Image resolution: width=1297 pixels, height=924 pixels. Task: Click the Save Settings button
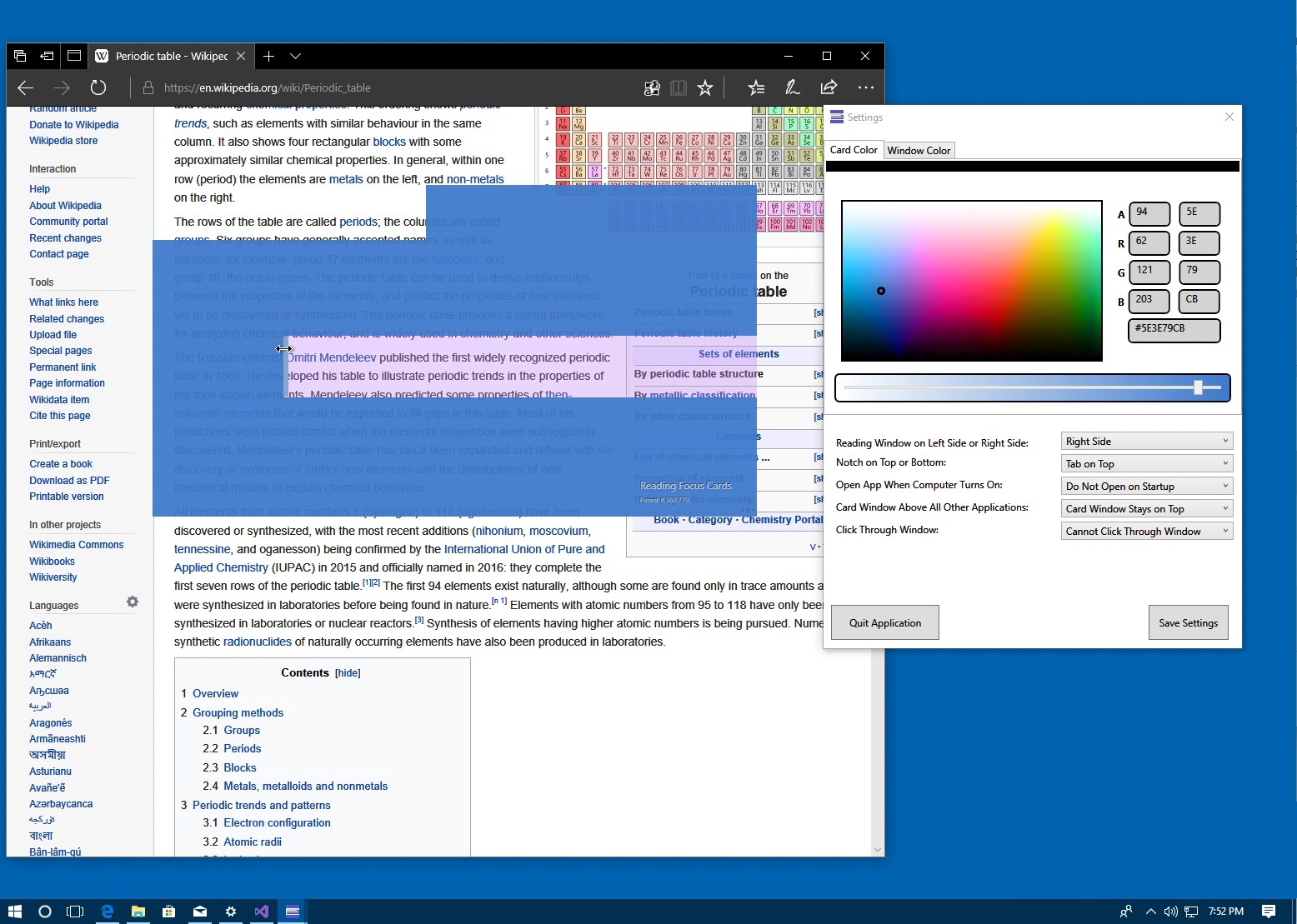click(1189, 623)
